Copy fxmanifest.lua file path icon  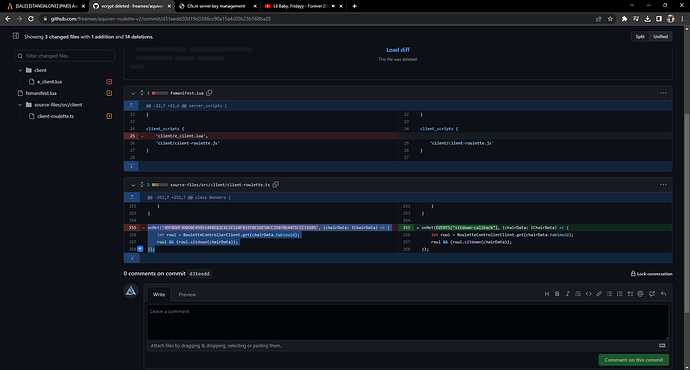coord(209,93)
